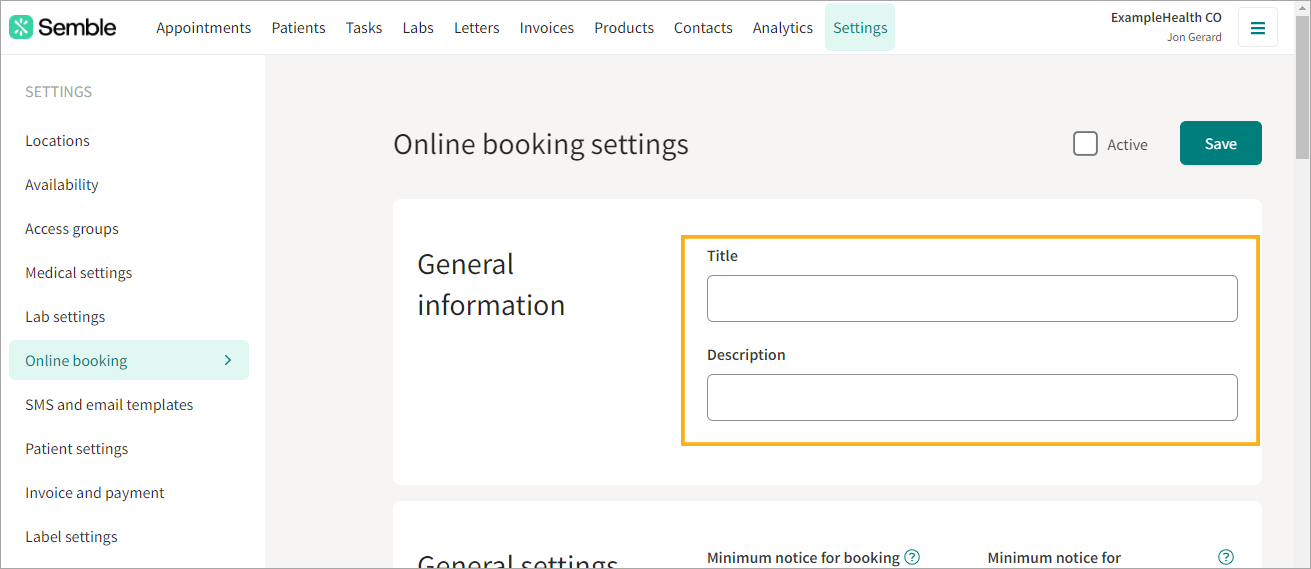Select Availability in the settings sidebar
The width and height of the screenshot is (1311, 569).
[62, 185]
